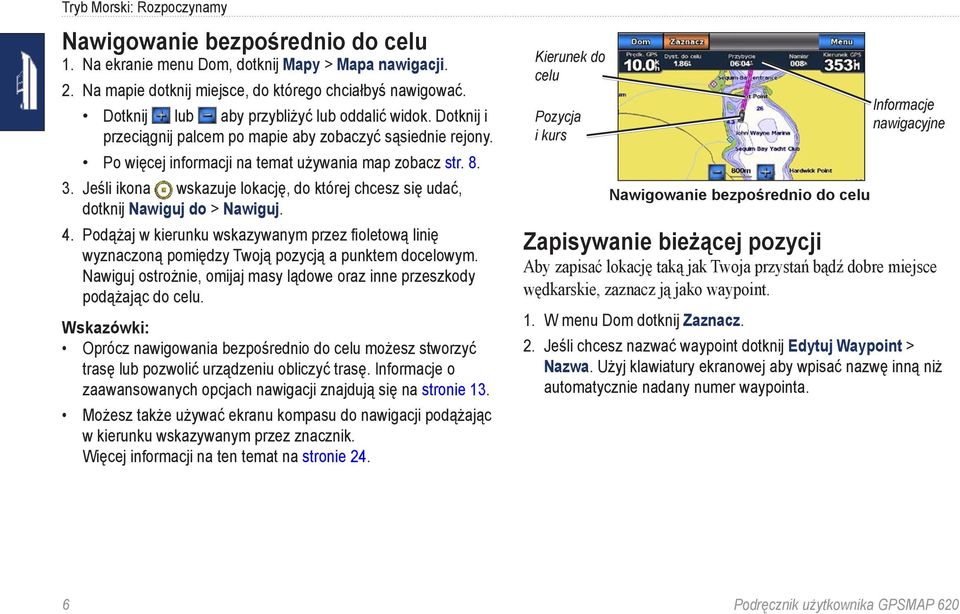Click the 'Wskazówki:' subheading
This screenshot has width=960, height=614.
tap(105, 328)
